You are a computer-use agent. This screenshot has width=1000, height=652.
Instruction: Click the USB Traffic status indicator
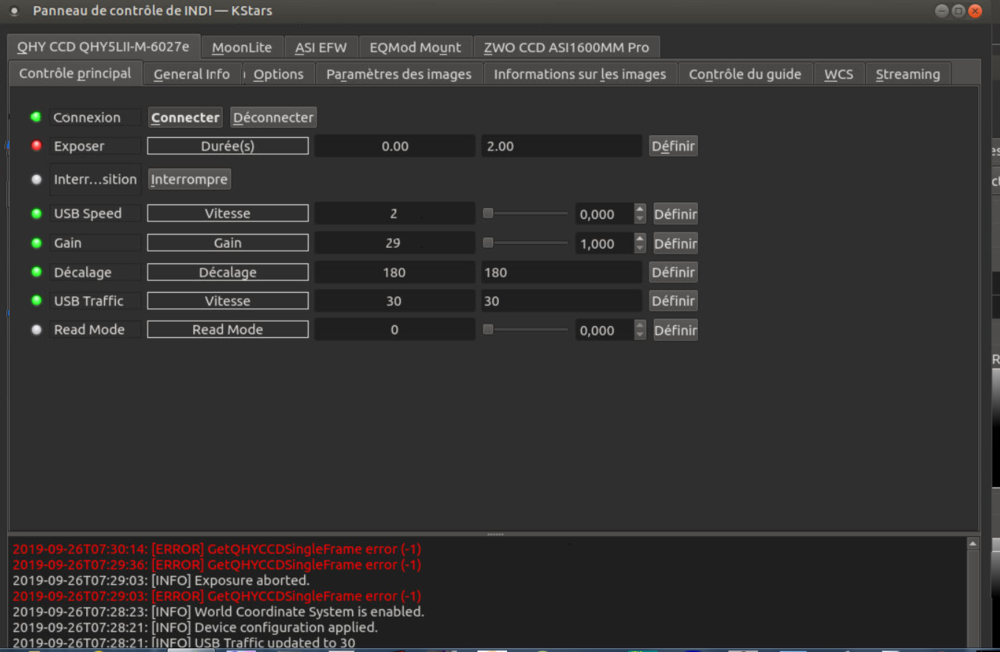(x=36, y=300)
